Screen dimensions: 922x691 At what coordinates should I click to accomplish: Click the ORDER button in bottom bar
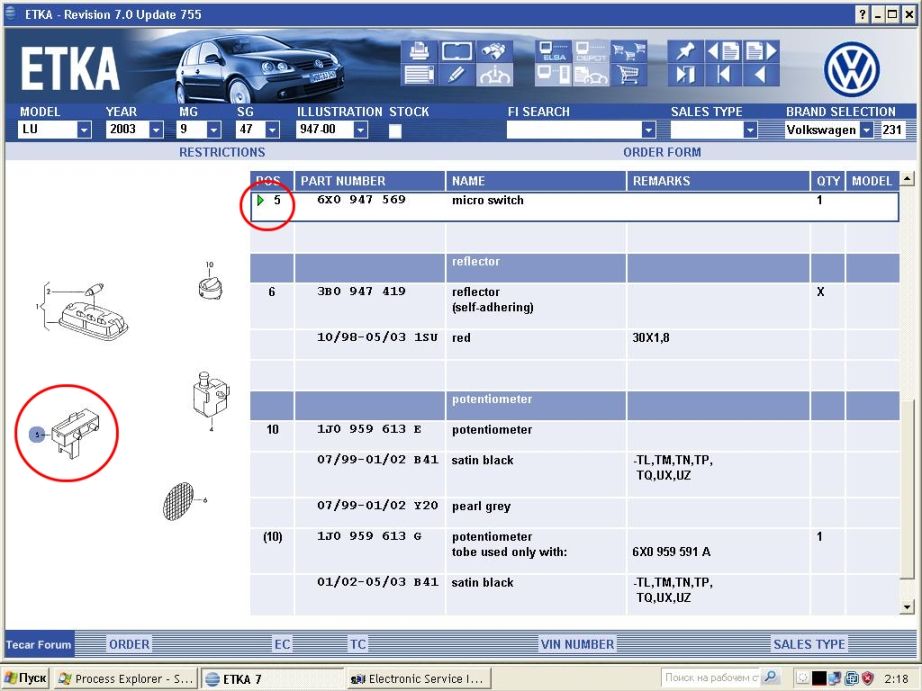tap(129, 644)
